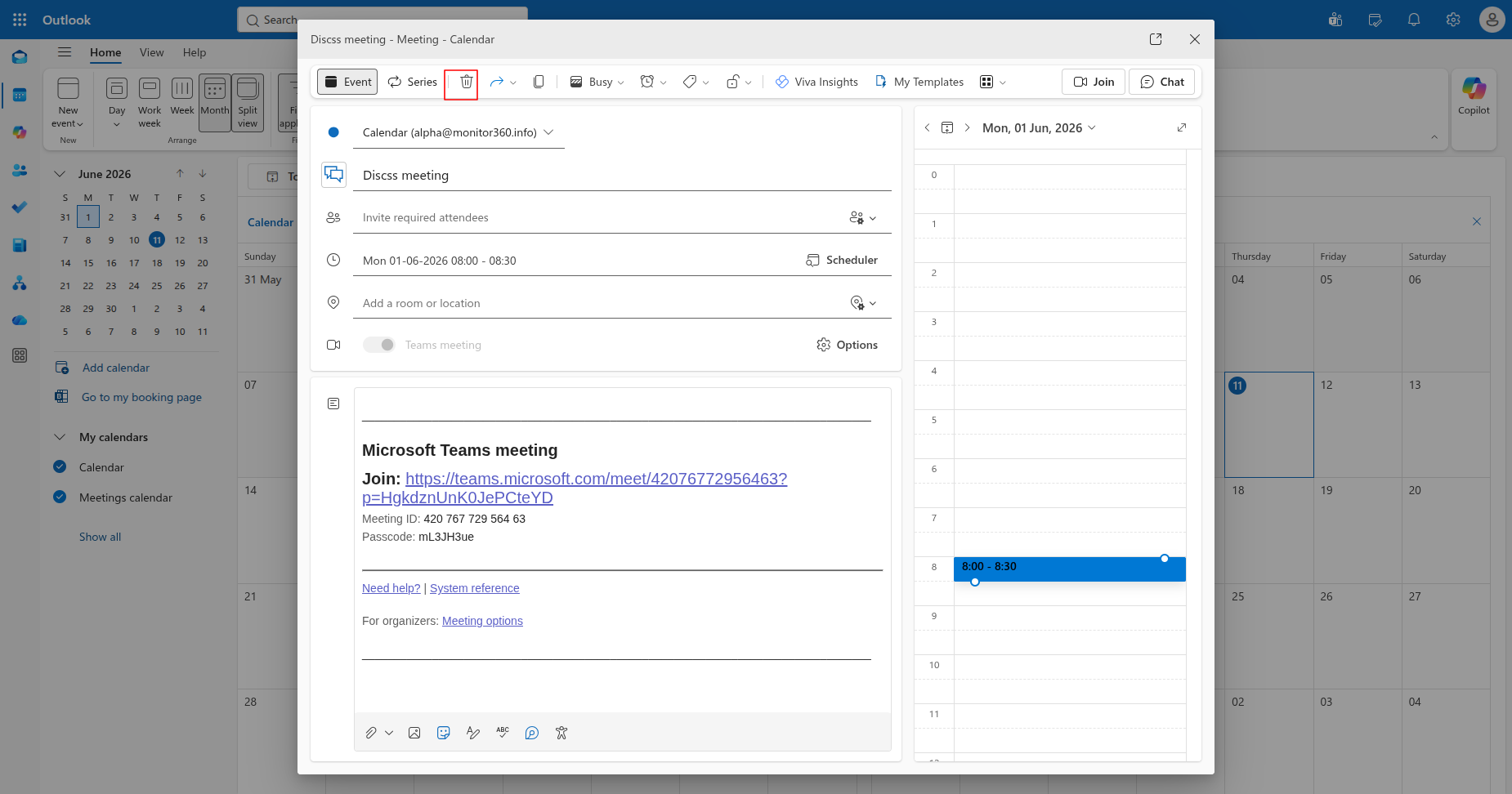Viewport: 1512px width, 794px height.
Task: Click the draw or ink pen icon
Action: tap(473, 733)
